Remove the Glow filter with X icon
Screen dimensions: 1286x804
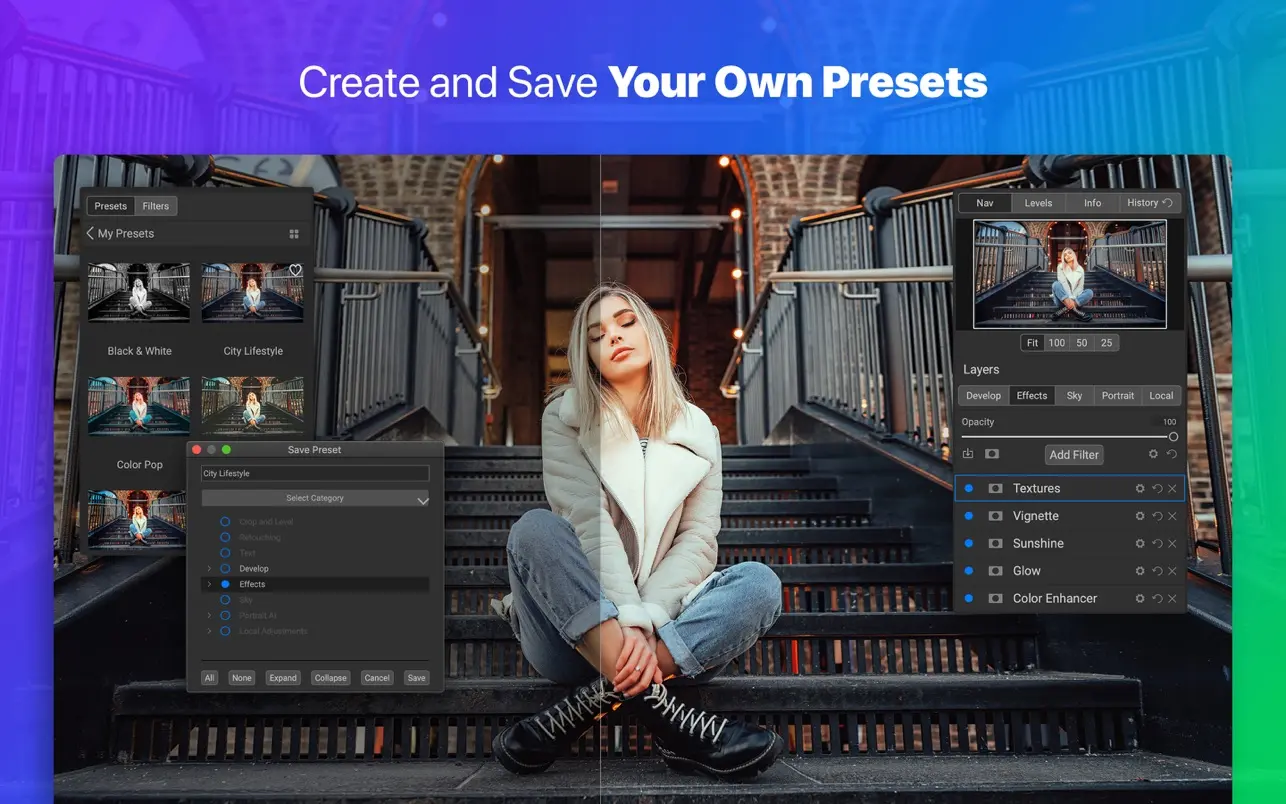click(x=1172, y=571)
